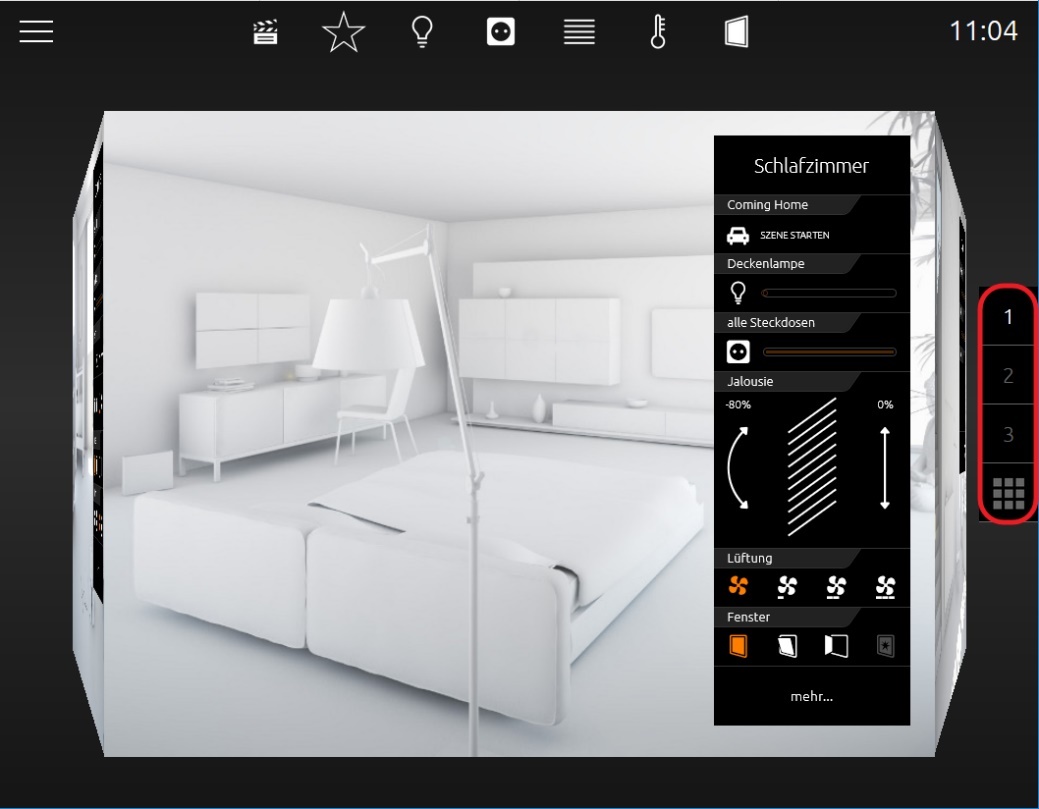Select the active orange Lüftung fan level
The width and height of the screenshot is (1039, 809).
(738, 586)
